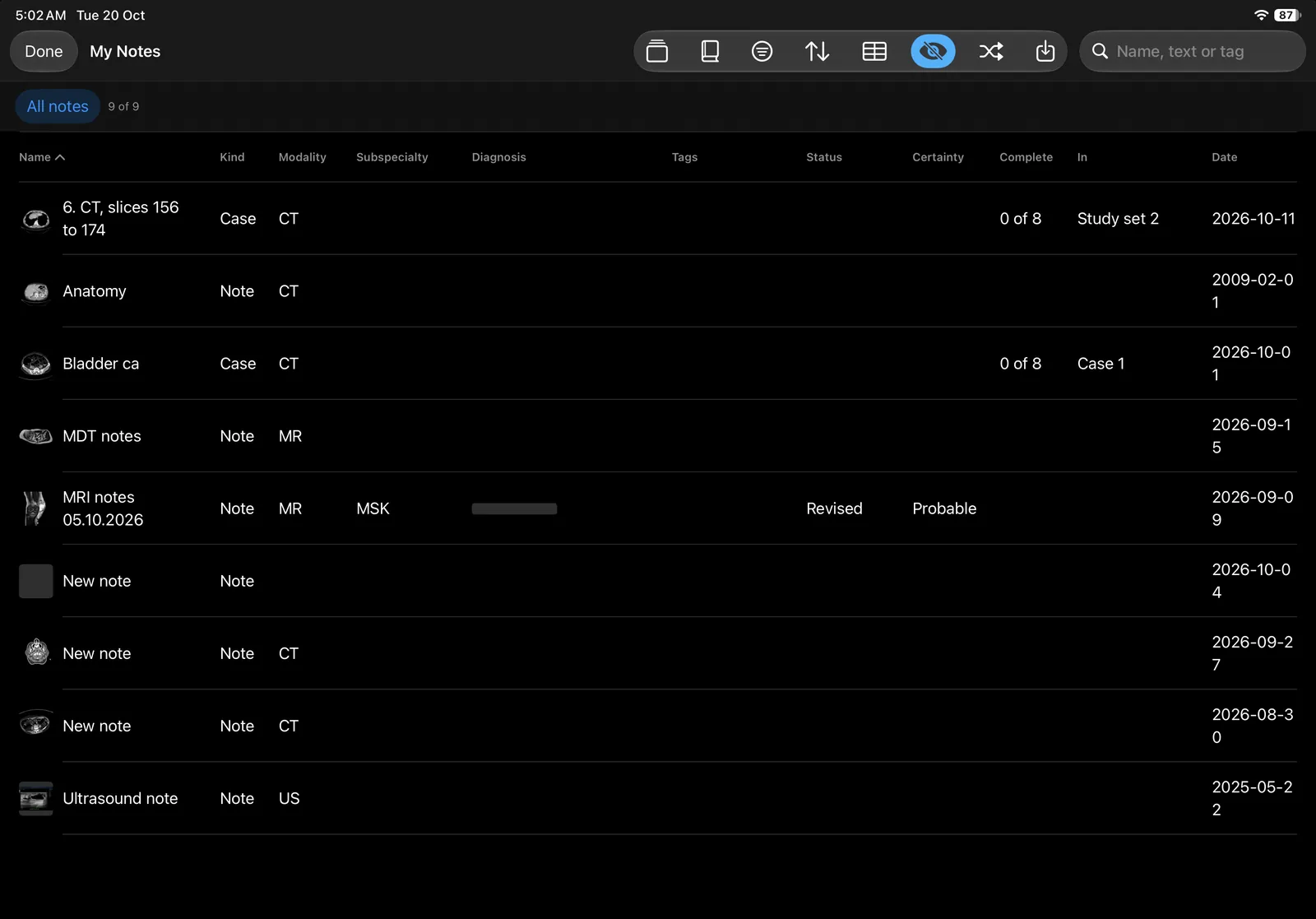Click the Kind column header

click(232, 157)
